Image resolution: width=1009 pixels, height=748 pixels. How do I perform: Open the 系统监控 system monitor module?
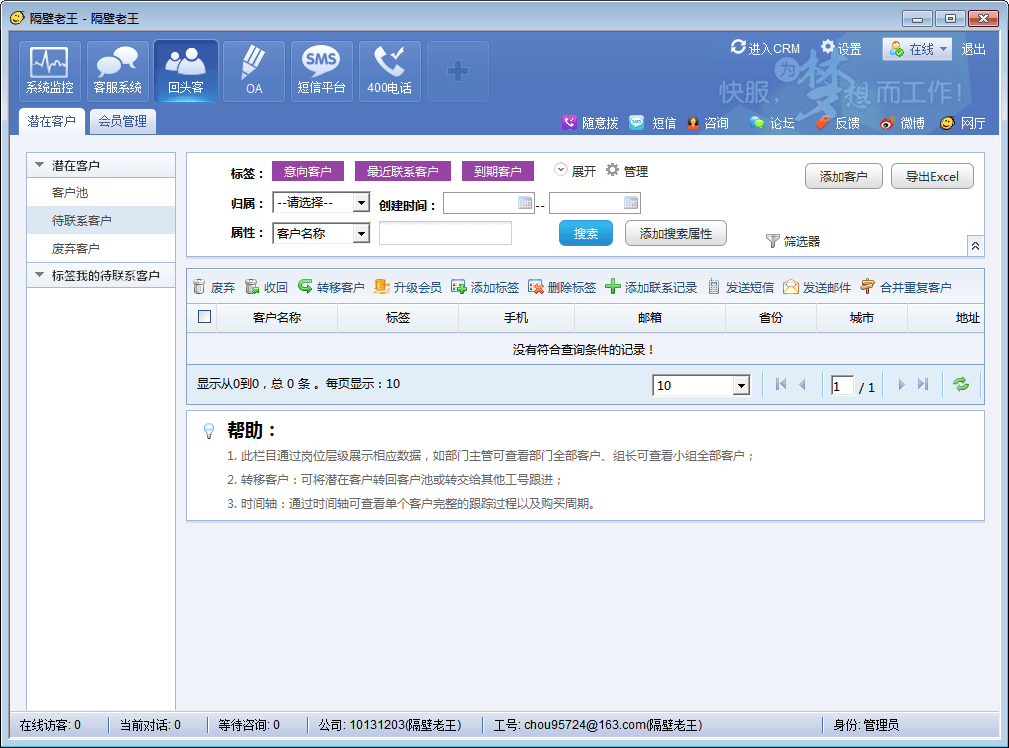click(50, 71)
